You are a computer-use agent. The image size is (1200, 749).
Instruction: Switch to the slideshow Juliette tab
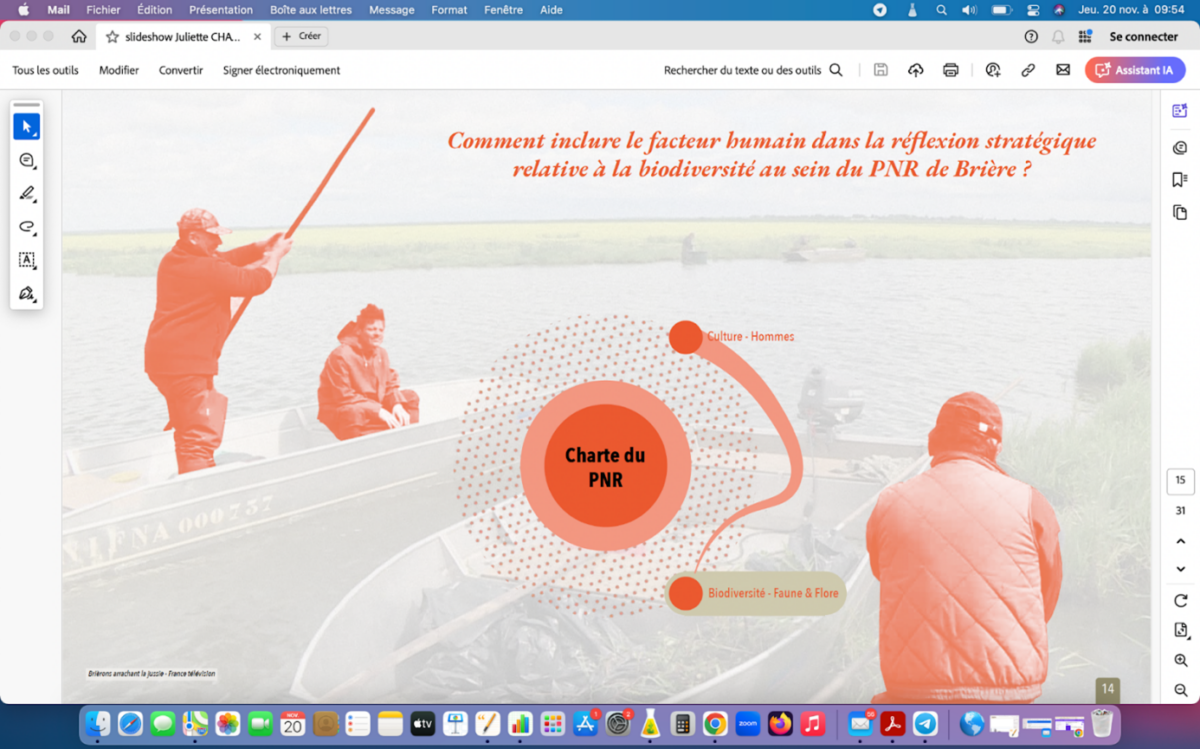point(182,36)
